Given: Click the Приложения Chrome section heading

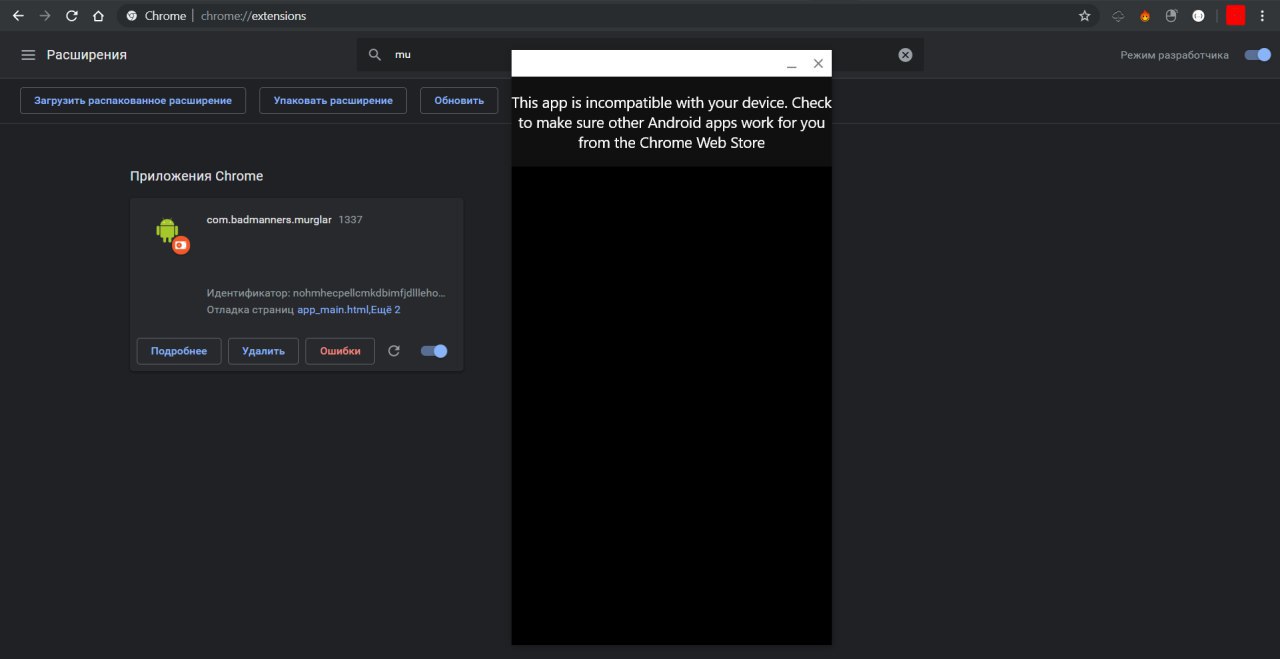Looking at the screenshot, I should 196,176.
